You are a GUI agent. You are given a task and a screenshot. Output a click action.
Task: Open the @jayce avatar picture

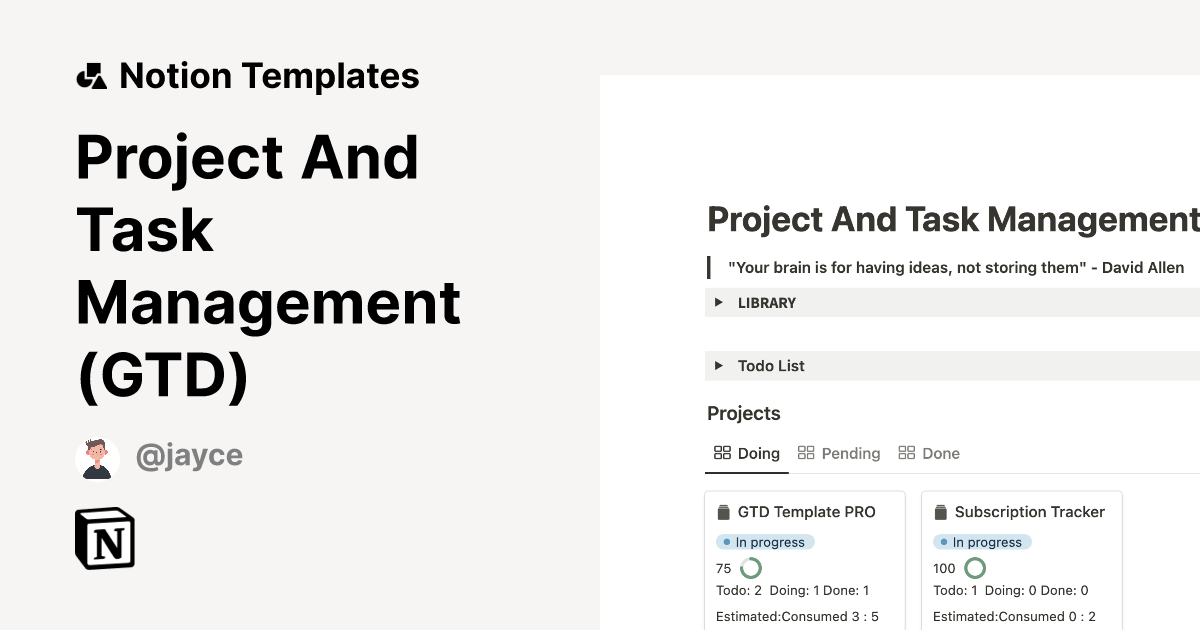click(97, 457)
